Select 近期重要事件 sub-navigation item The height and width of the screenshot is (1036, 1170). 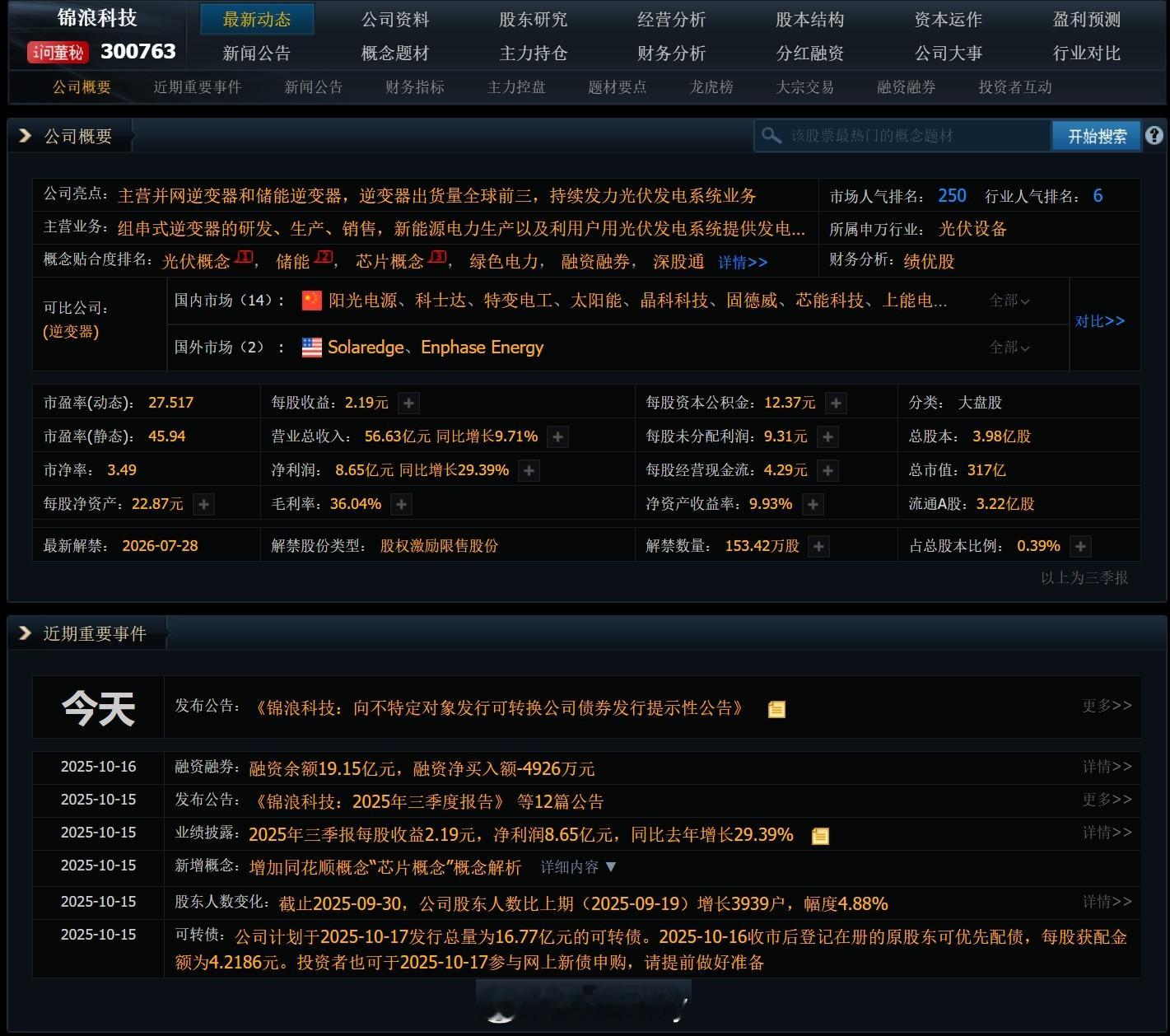[x=198, y=87]
